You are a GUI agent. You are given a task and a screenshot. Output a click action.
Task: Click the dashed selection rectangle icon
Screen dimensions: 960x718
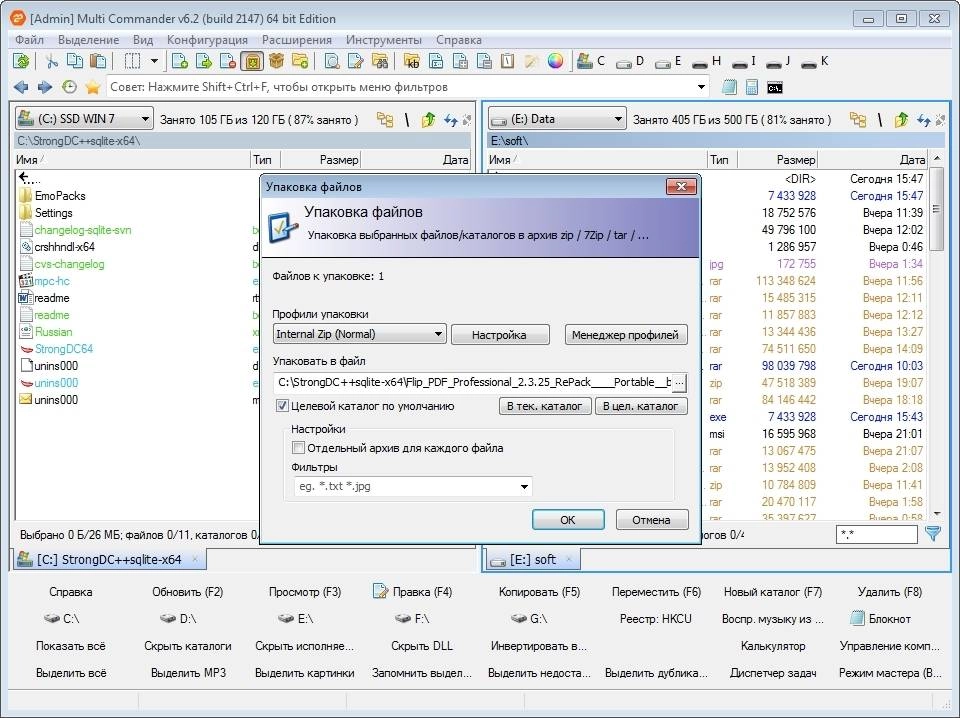tap(132, 61)
